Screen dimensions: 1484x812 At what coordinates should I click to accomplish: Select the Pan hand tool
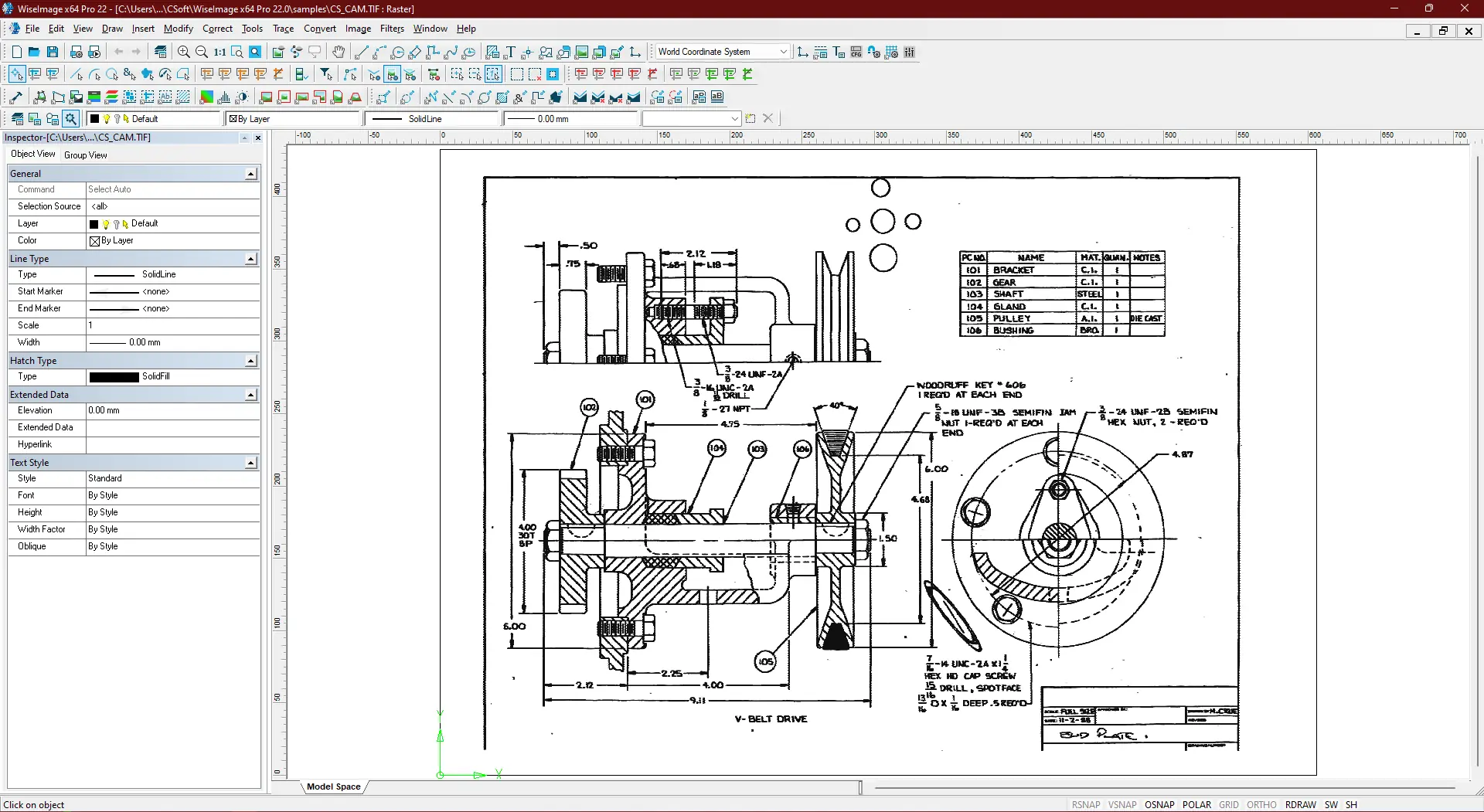point(339,52)
